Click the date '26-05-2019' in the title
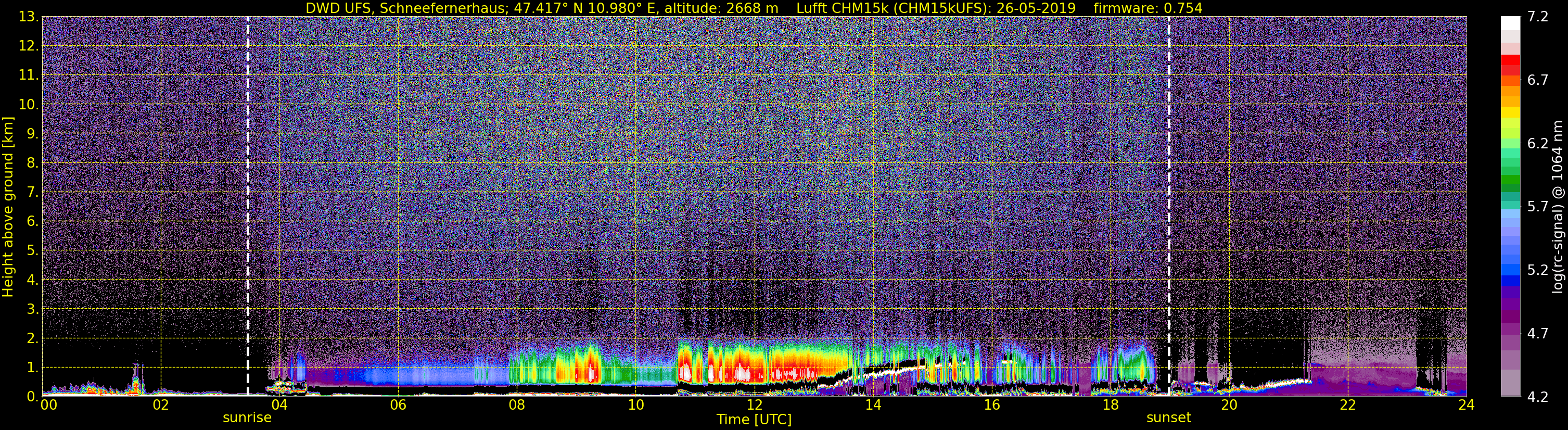This screenshot has height=430, width=1568. coord(1036,8)
